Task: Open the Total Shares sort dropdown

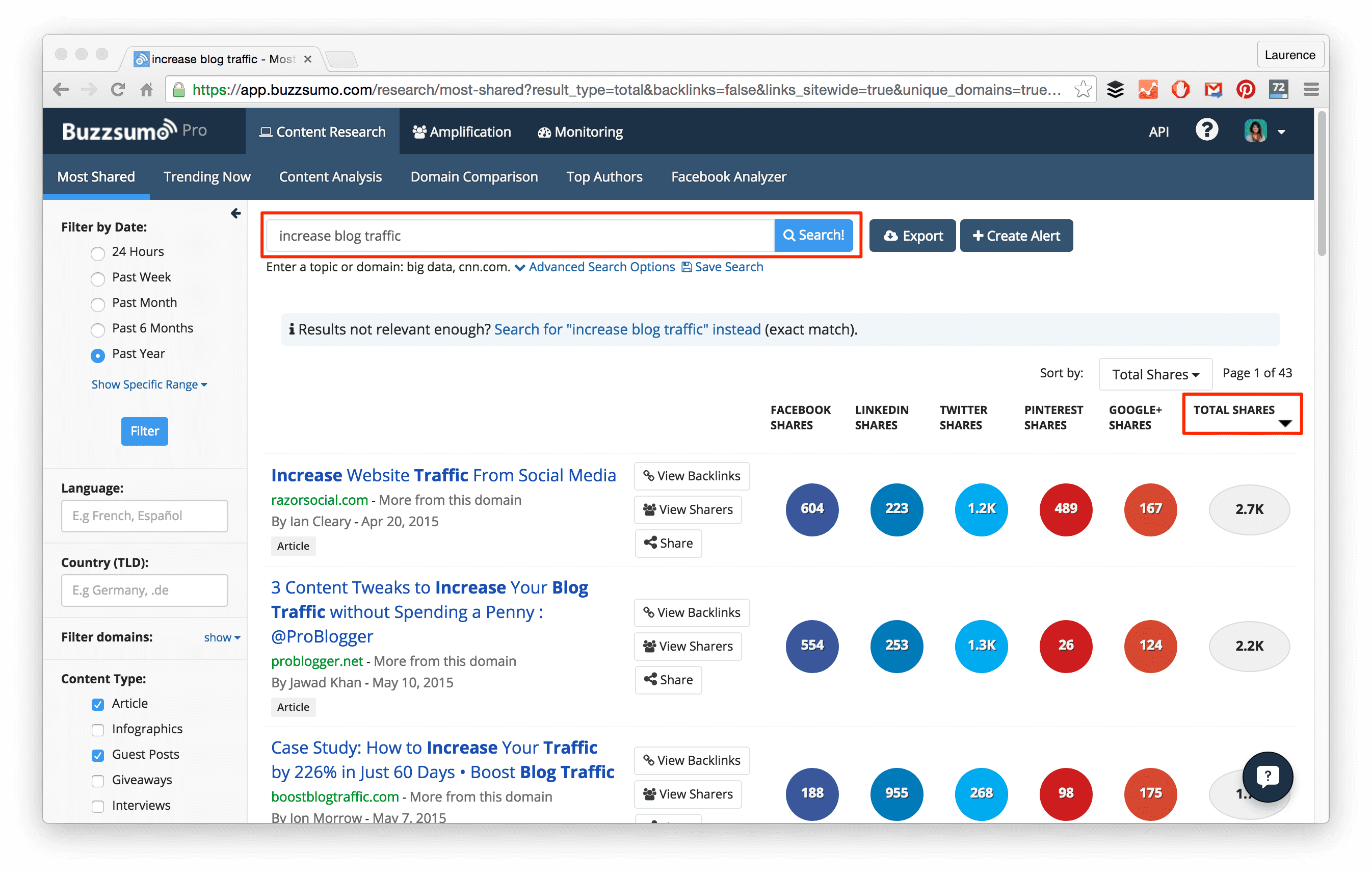Action: [1155, 375]
